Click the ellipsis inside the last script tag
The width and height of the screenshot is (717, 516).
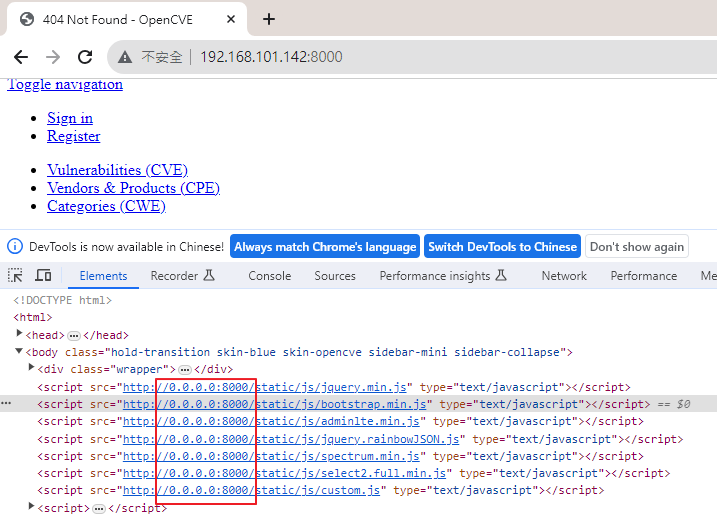pyautogui.click(x=99, y=509)
